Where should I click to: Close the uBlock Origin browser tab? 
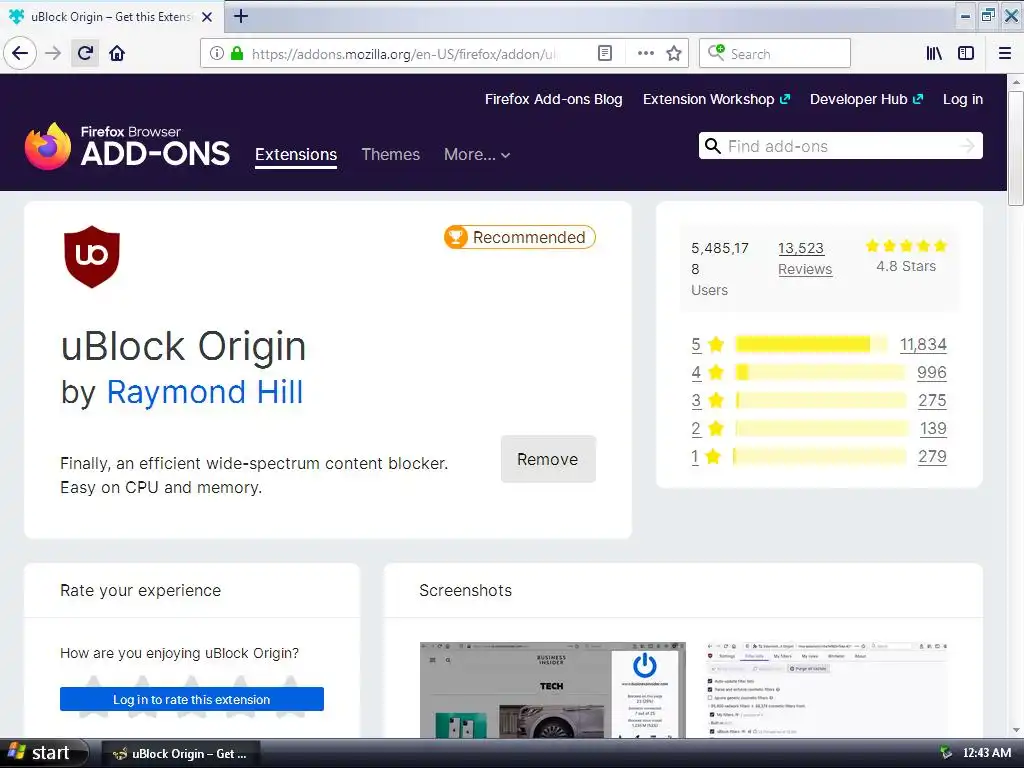click(x=207, y=17)
